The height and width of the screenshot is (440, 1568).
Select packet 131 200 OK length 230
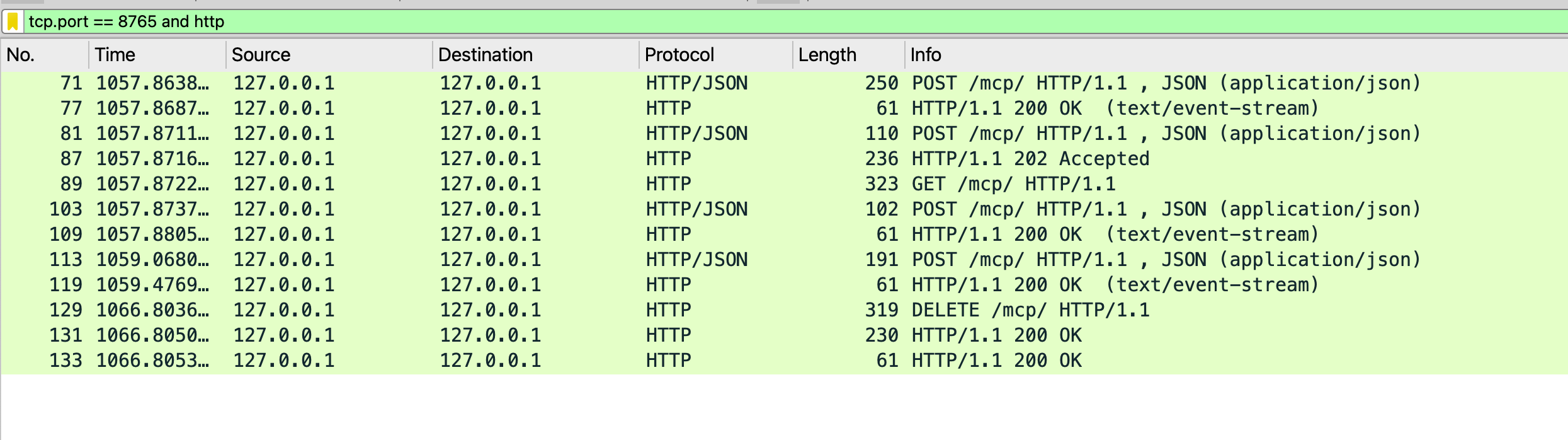click(784, 335)
